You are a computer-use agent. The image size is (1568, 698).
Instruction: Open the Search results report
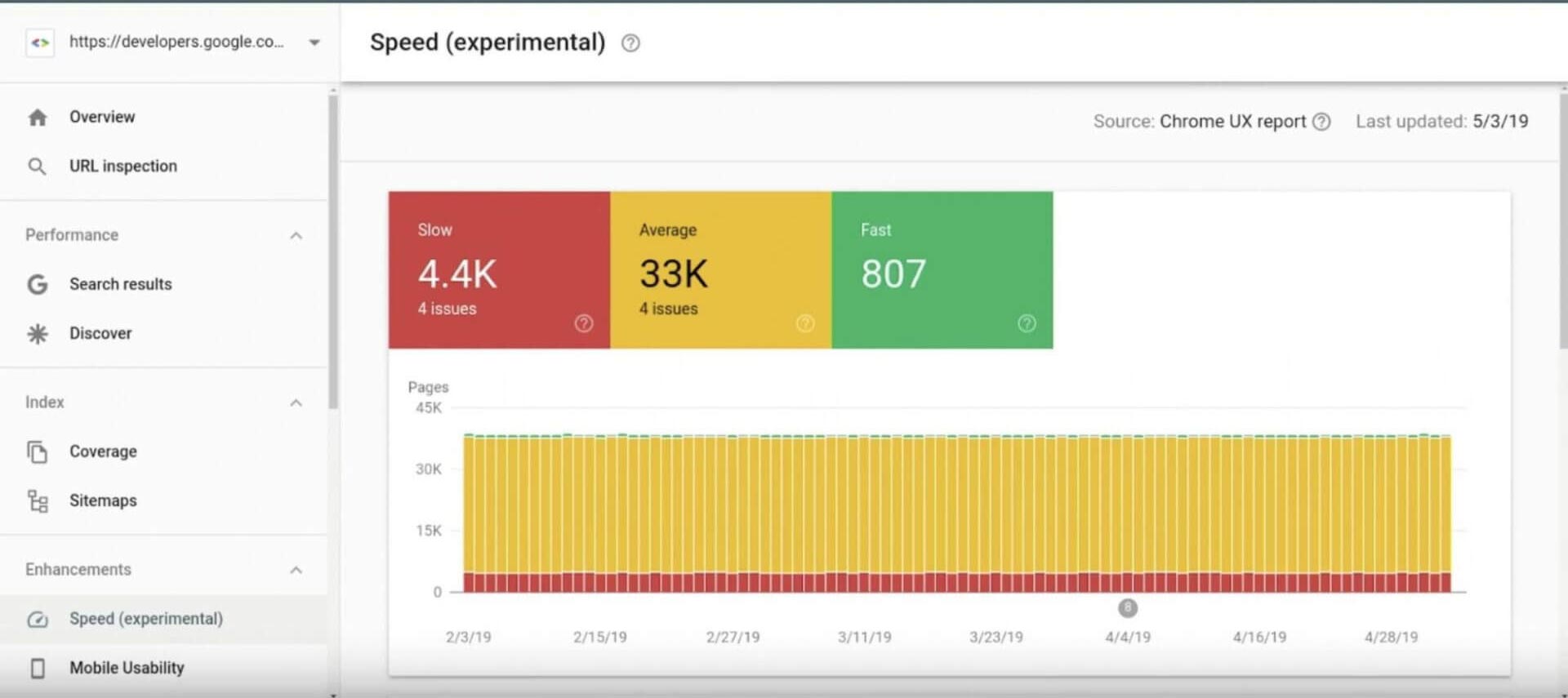point(120,284)
